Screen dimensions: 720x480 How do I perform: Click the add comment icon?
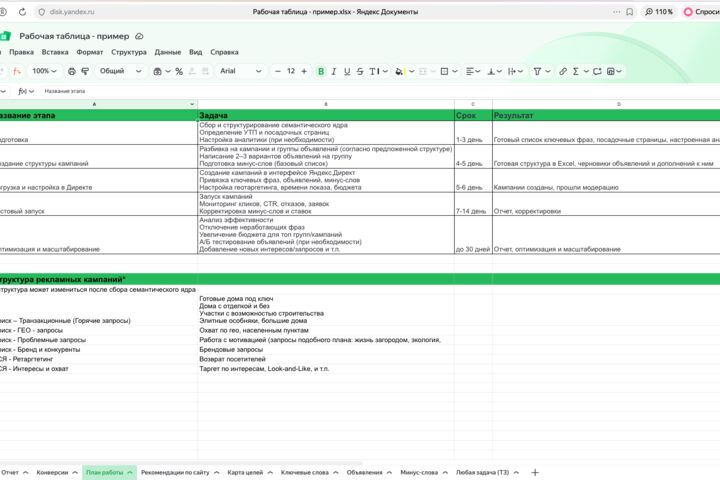point(597,71)
